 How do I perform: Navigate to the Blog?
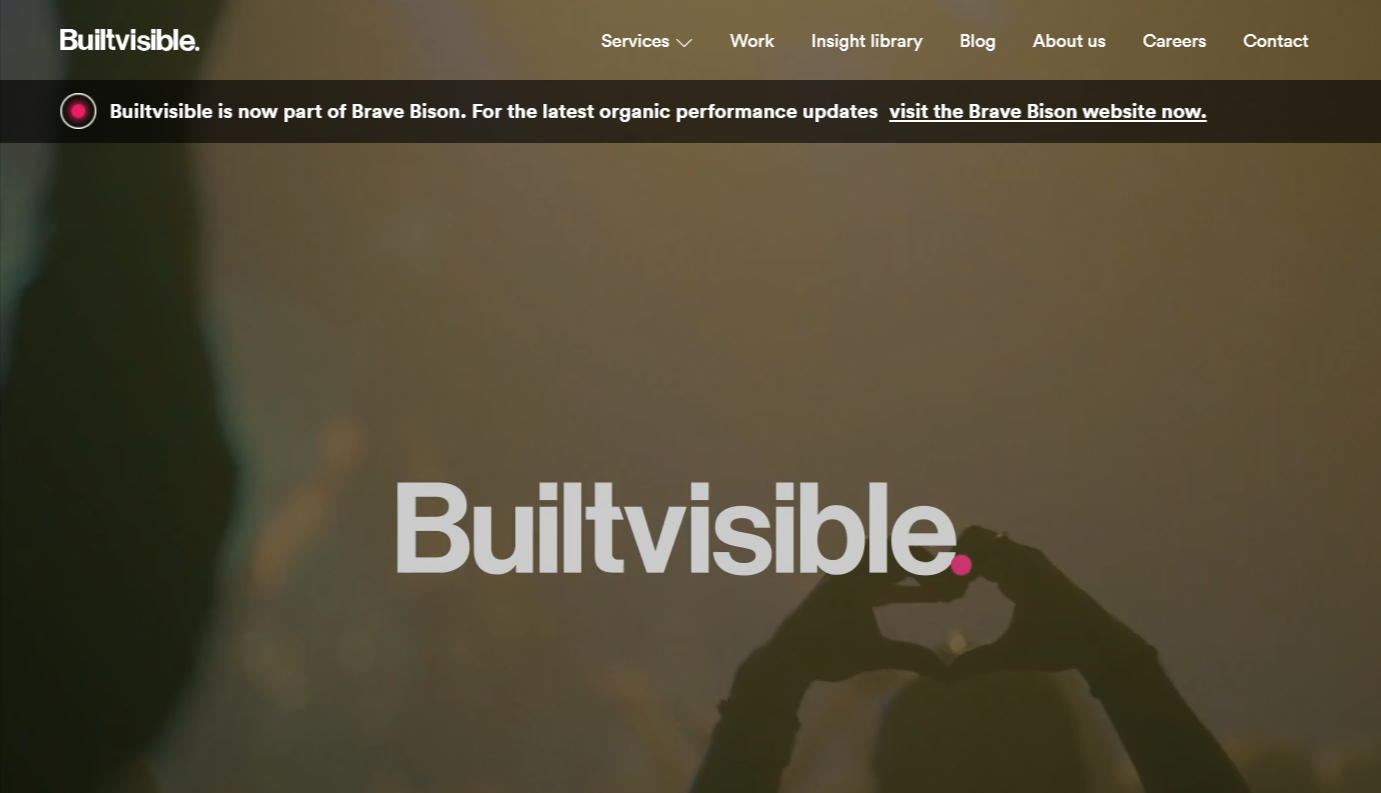pyautogui.click(x=977, y=41)
